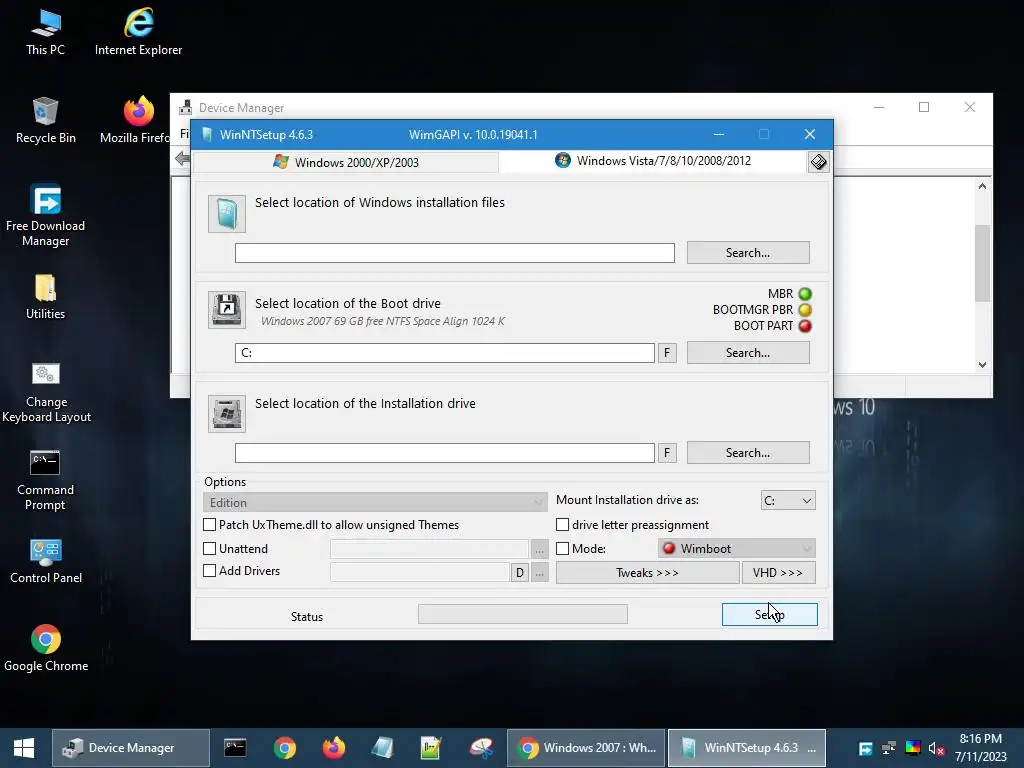Click the color display tray icon
1024x768 pixels.
912,748
